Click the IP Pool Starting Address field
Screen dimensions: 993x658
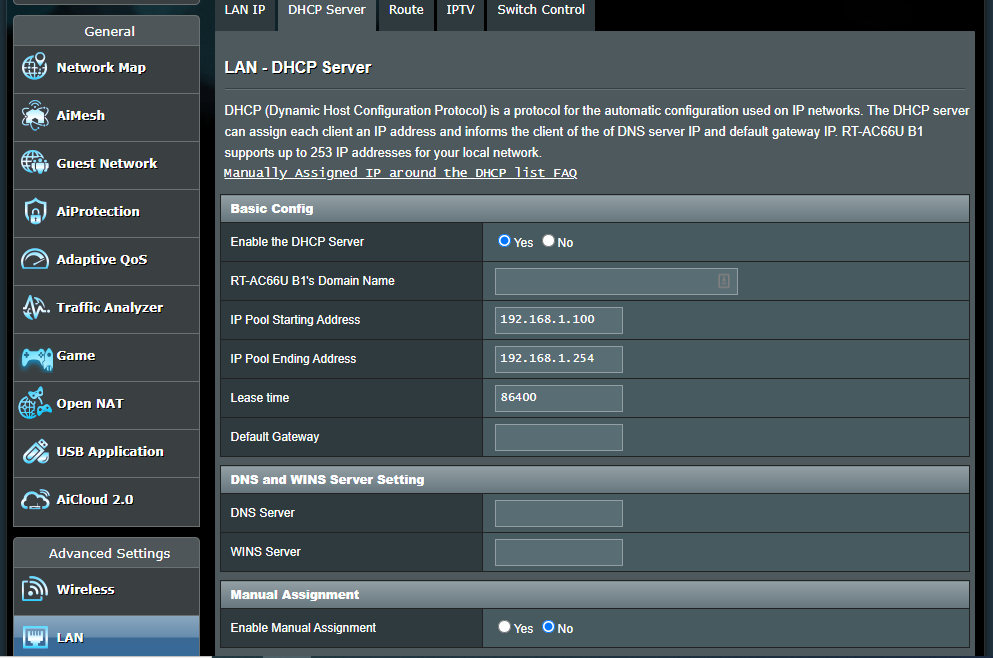pos(558,320)
